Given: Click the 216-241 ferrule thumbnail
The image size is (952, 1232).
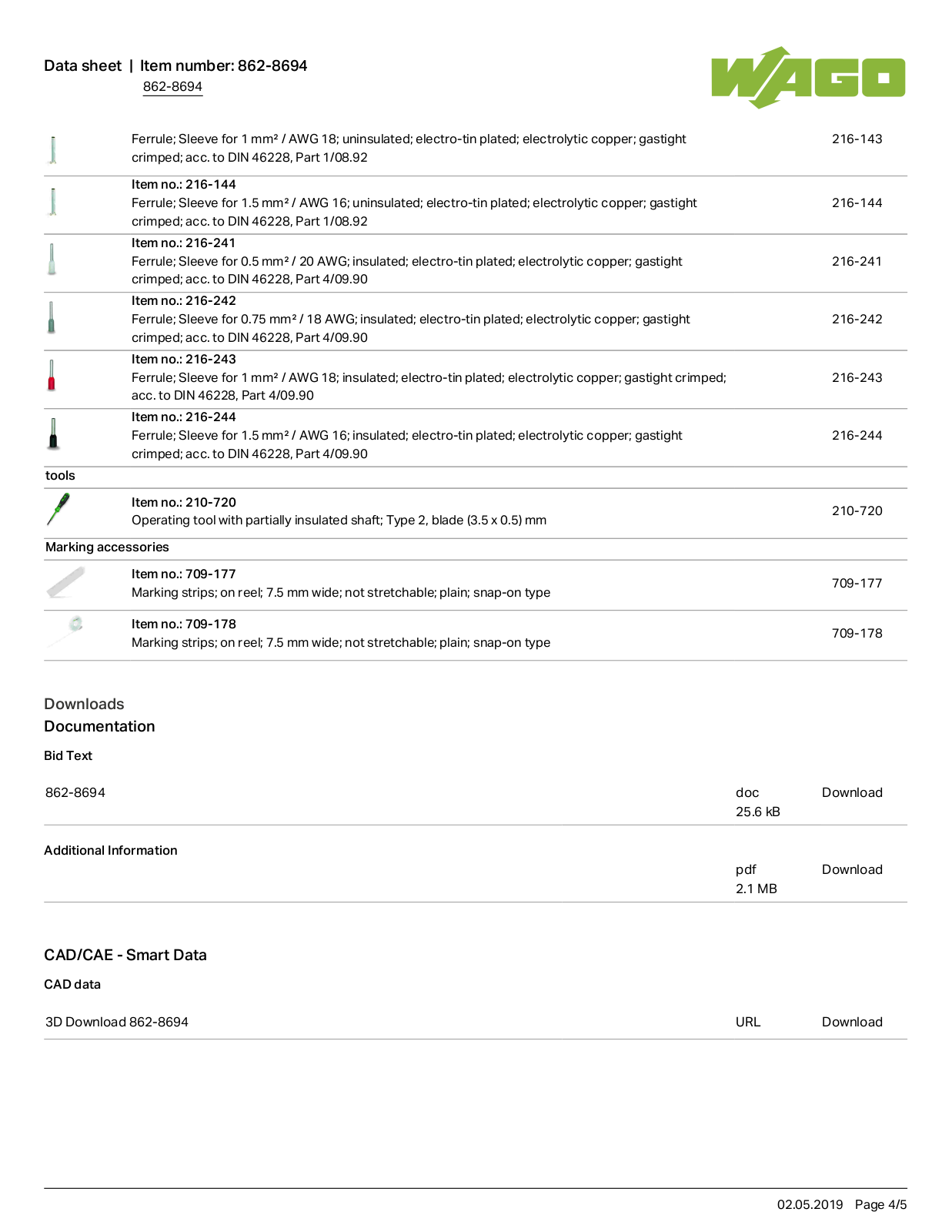Looking at the screenshot, I should [52, 259].
